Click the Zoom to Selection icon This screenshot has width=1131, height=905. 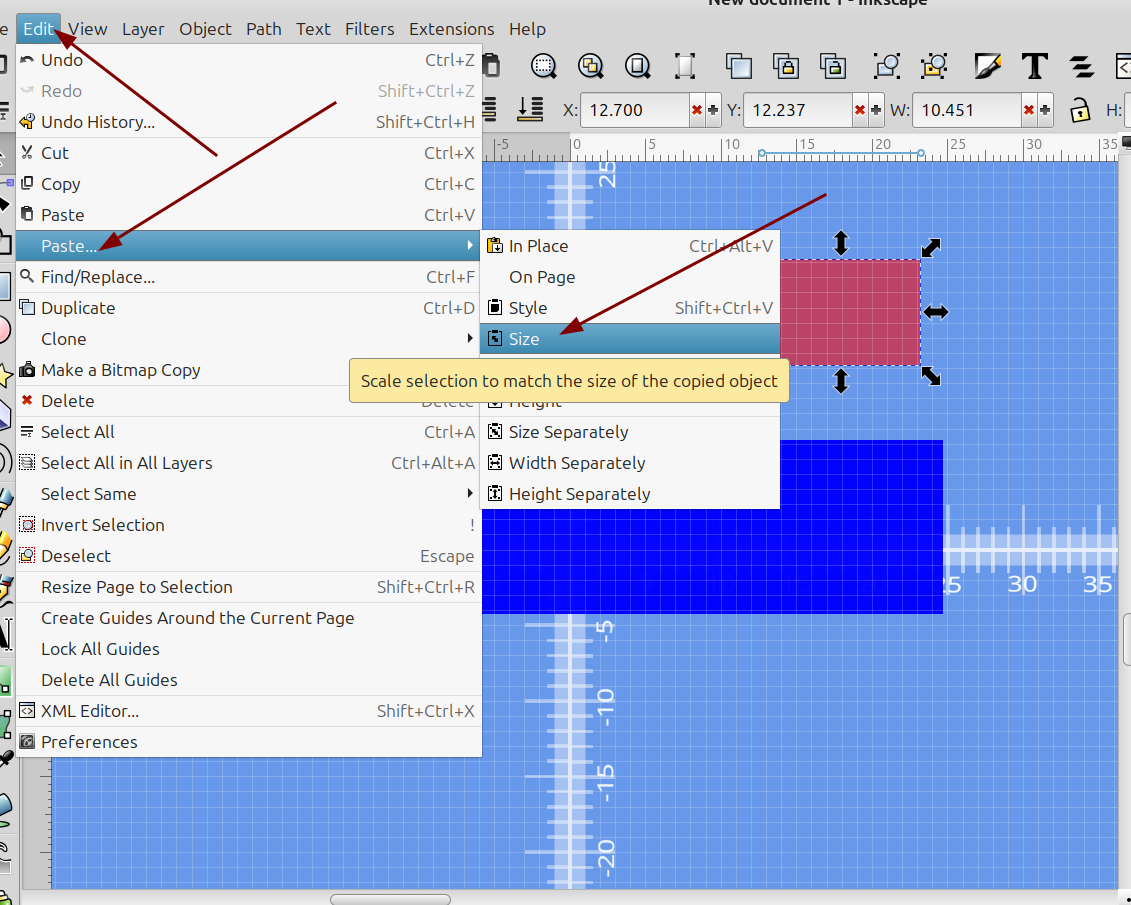[544, 67]
